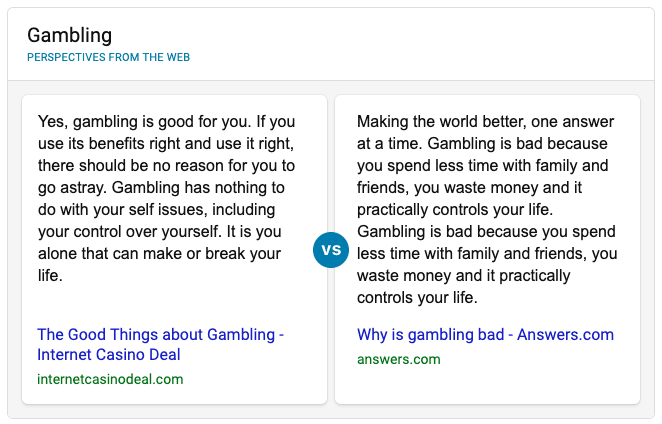Click the "Yes, gambling is good for you" sentence
Image resolution: width=662 pixels, height=424 pixels.
pos(146,122)
